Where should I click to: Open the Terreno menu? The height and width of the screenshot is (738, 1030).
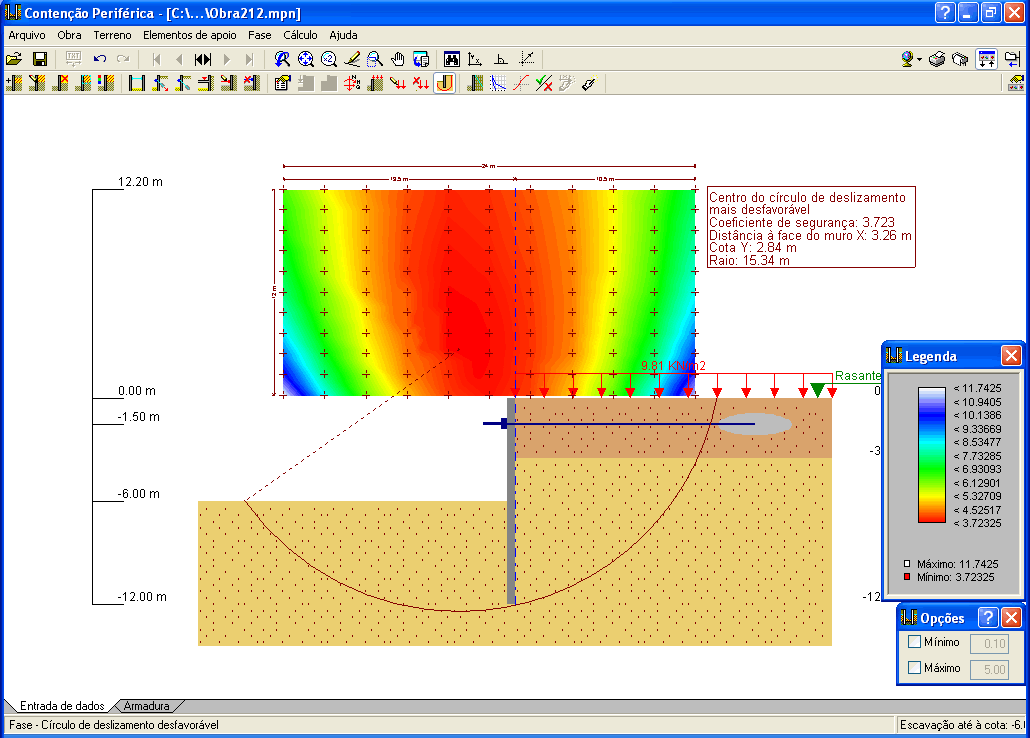coord(112,35)
